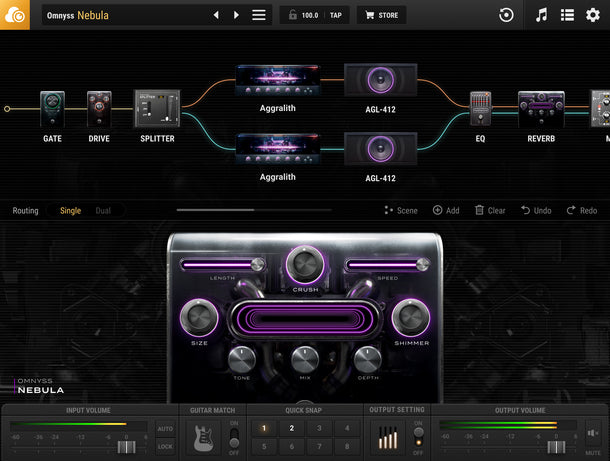Switch routing to Dual
Image resolution: width=610 pixels, height=461 pixels.
(103, 210)
